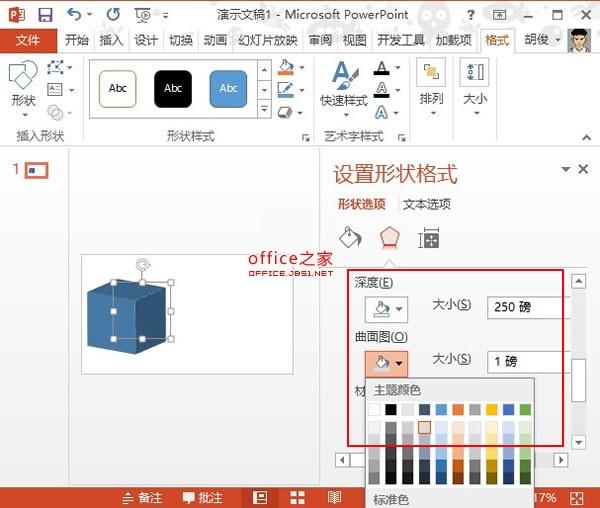This screenshot has height=508, width=600.
Task: Click Shape Effects icon
Action: [x=285, y=112]
